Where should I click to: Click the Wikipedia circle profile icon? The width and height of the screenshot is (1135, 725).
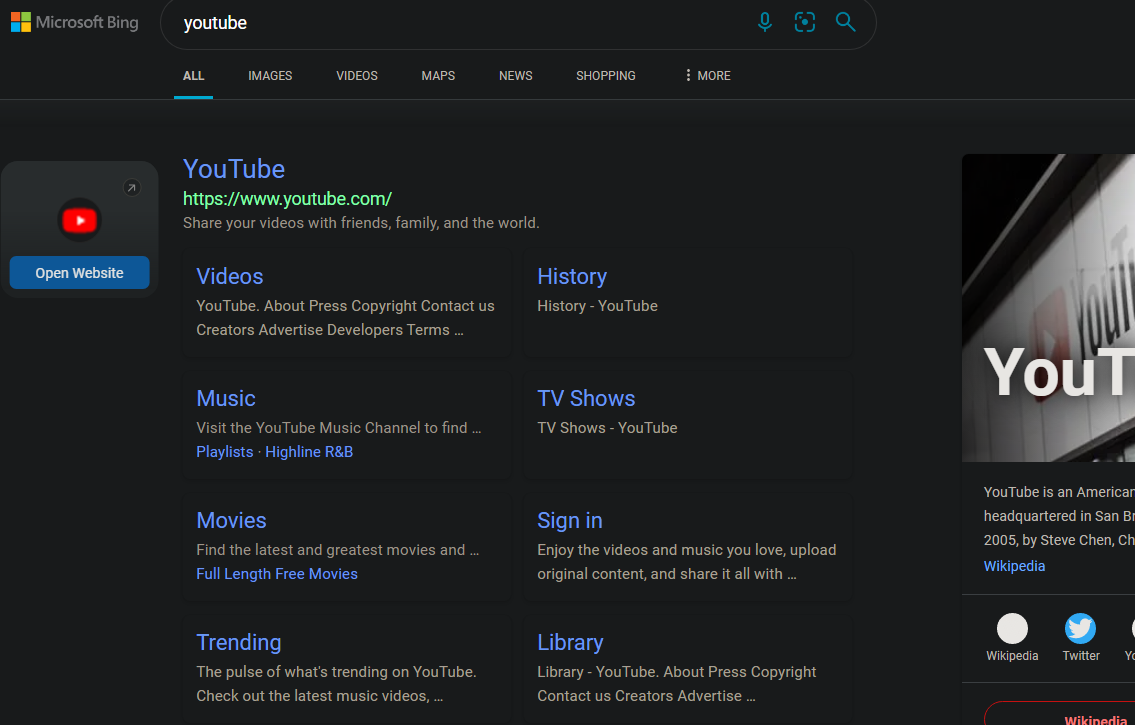pyautogui.click(x=1012, y=628)
